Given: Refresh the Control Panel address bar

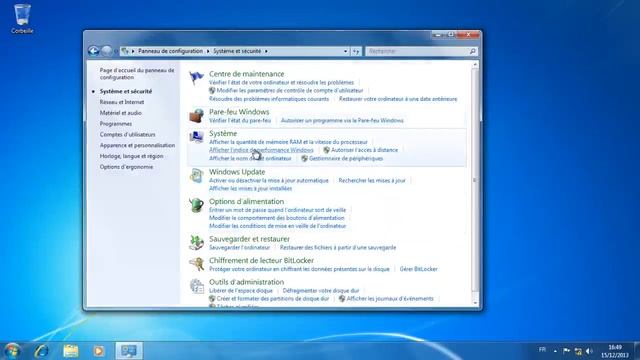Looking at the screenshot, I should pos(356,51).
